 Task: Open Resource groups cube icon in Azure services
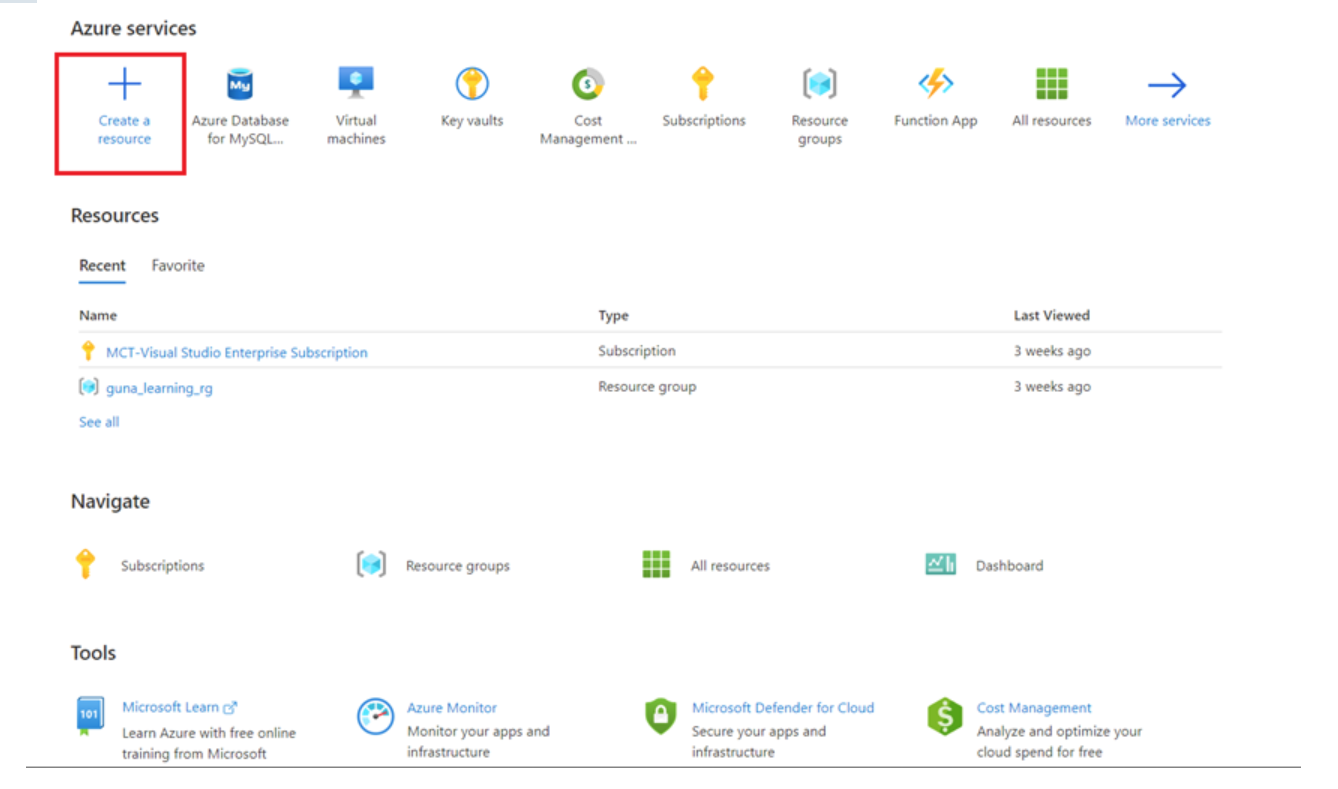(x=820, y=84)
